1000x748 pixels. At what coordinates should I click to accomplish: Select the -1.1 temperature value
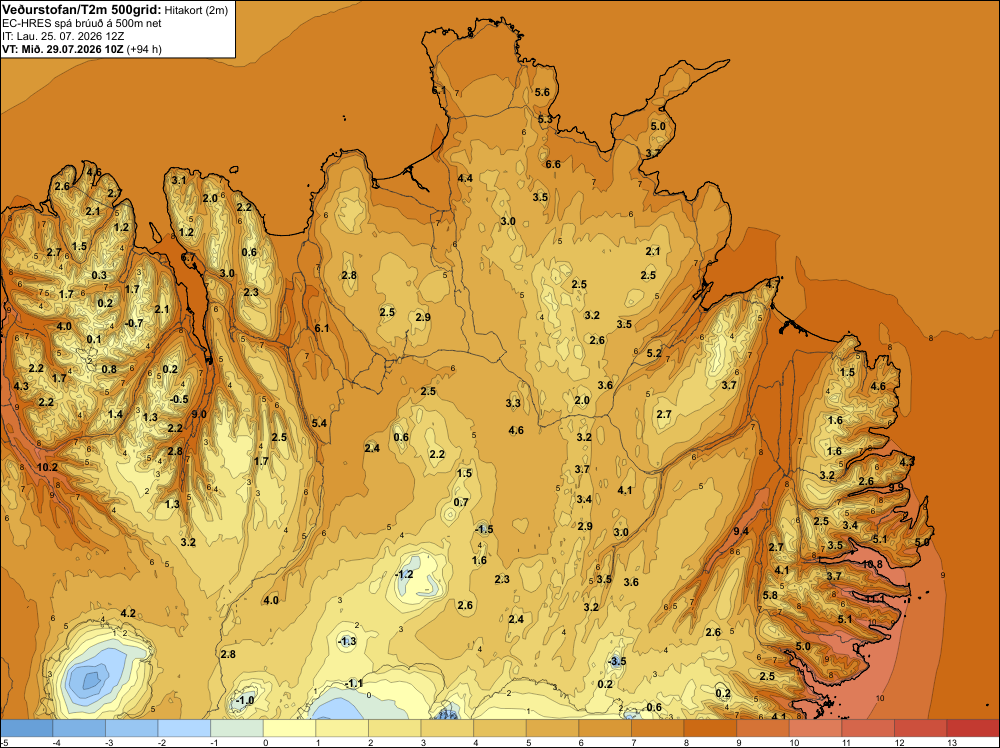354,684
